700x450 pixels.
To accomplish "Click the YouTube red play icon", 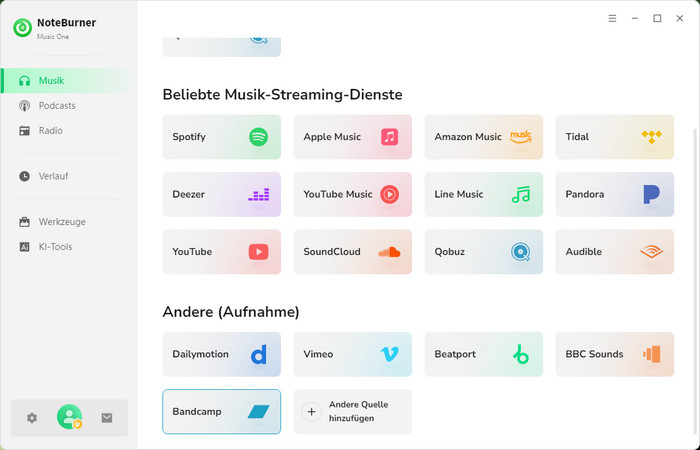I will 258,252.
